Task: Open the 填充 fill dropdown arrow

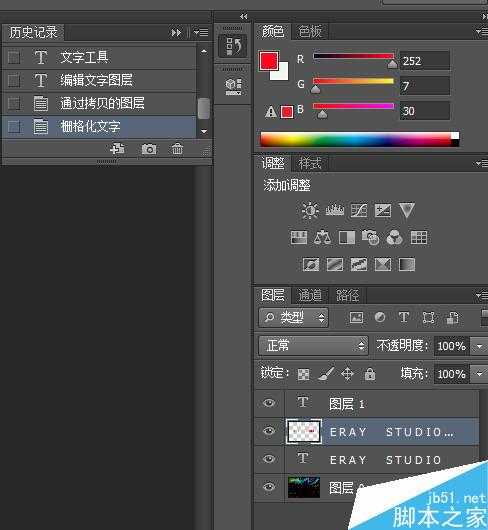Action: point(479,374)
